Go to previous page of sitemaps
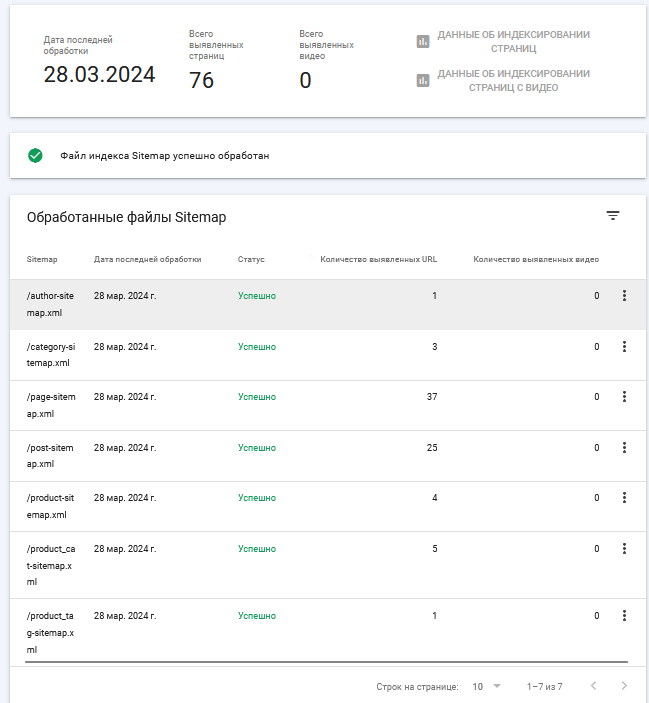 click(593, 686)
